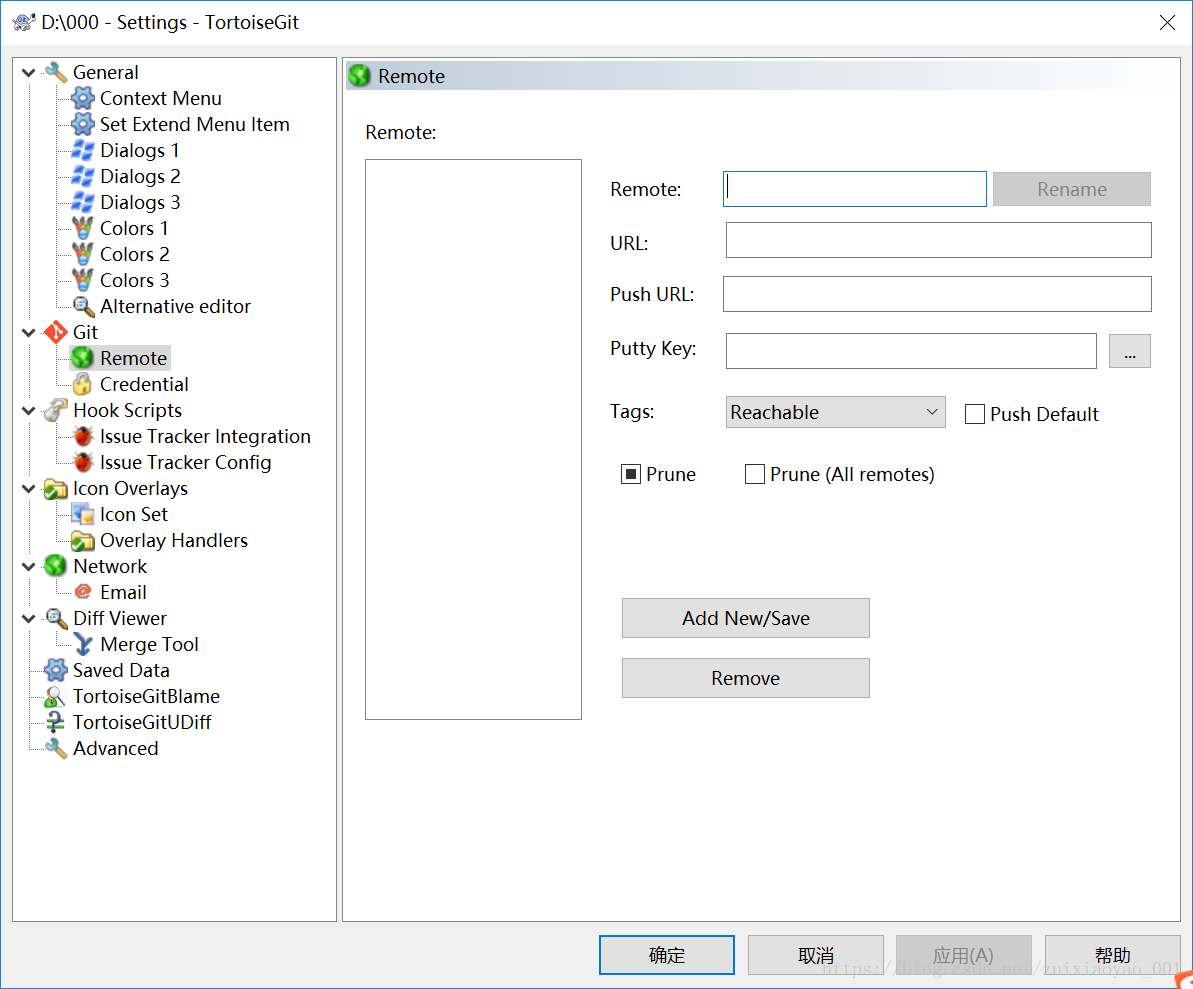Check Prune (All remotes) option
The image size is (1193, 989).
click(x=755, y=475)
